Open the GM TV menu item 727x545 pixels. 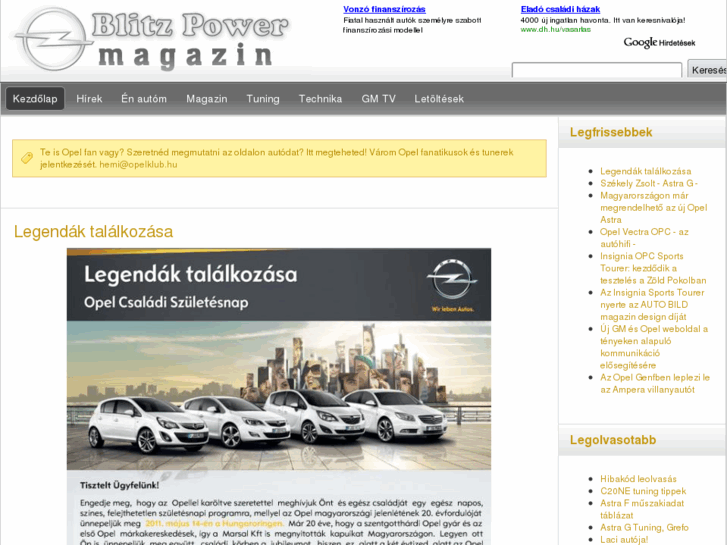click(378, 99)
